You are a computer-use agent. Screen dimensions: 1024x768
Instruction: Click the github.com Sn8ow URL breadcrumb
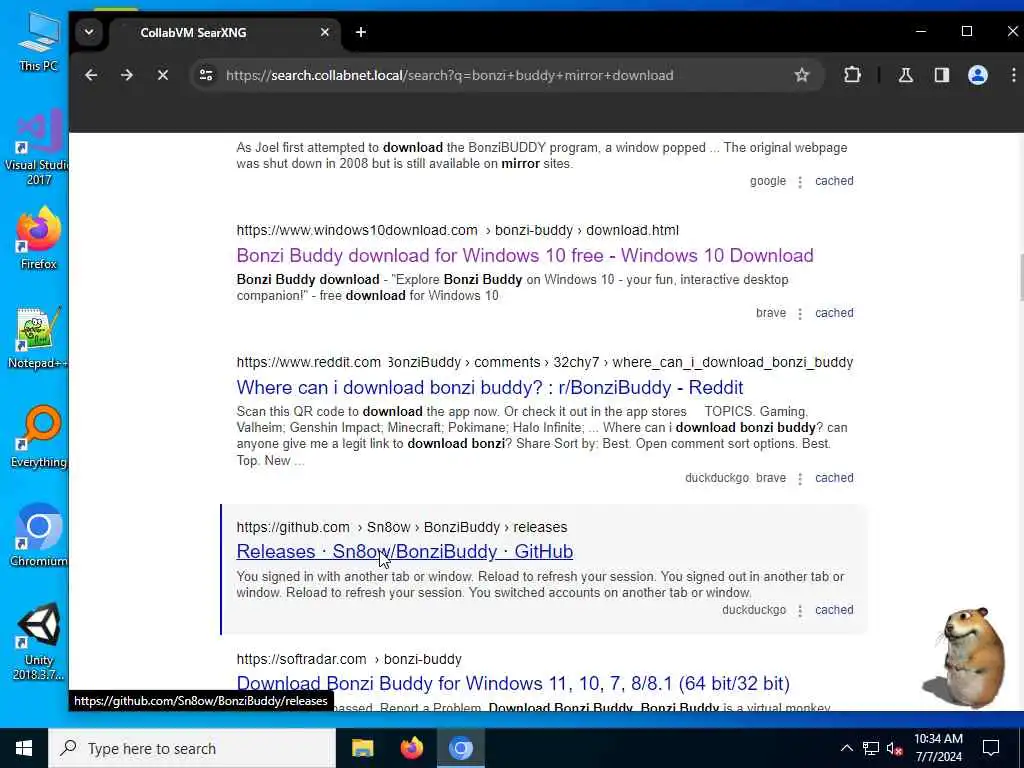(402, 527)
